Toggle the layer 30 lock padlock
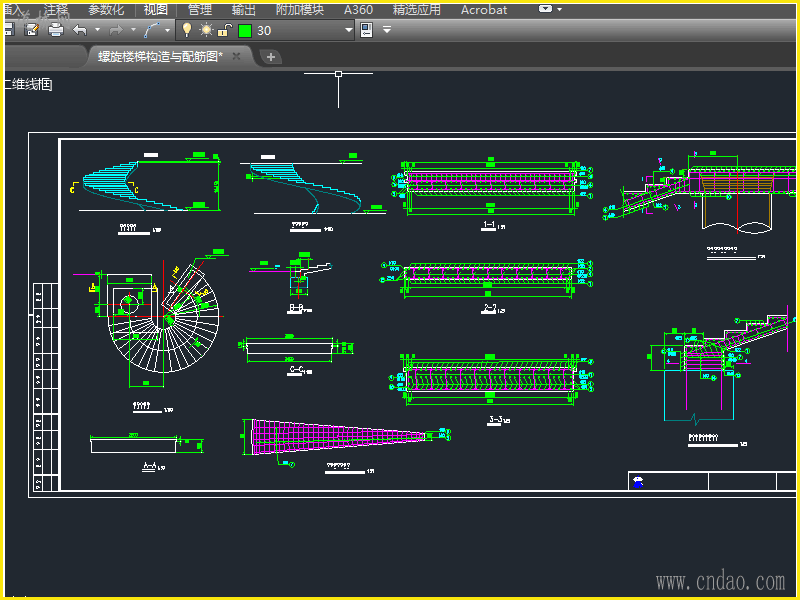 tap(224, 30)
